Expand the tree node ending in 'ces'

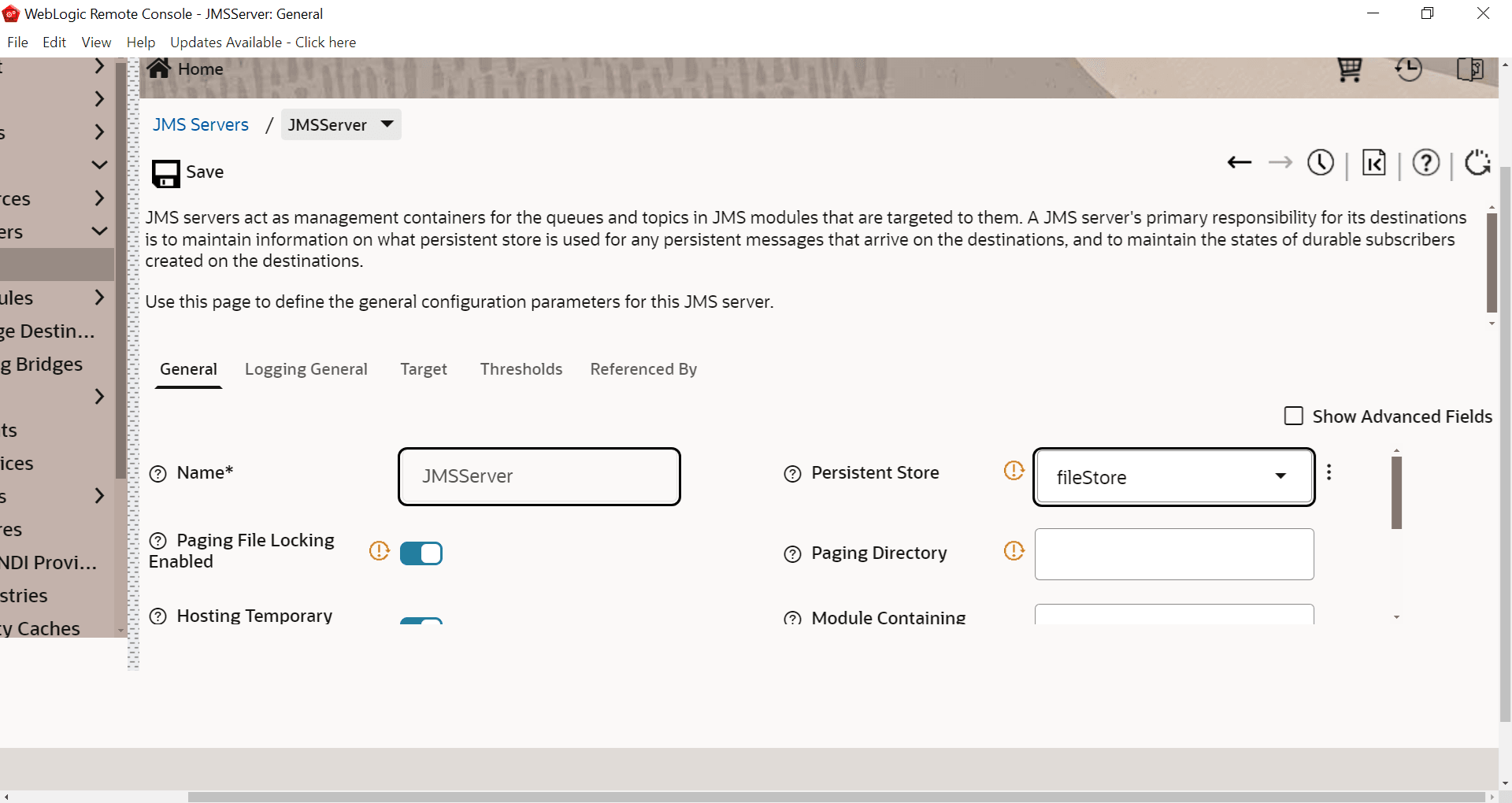tap(99, 198)
